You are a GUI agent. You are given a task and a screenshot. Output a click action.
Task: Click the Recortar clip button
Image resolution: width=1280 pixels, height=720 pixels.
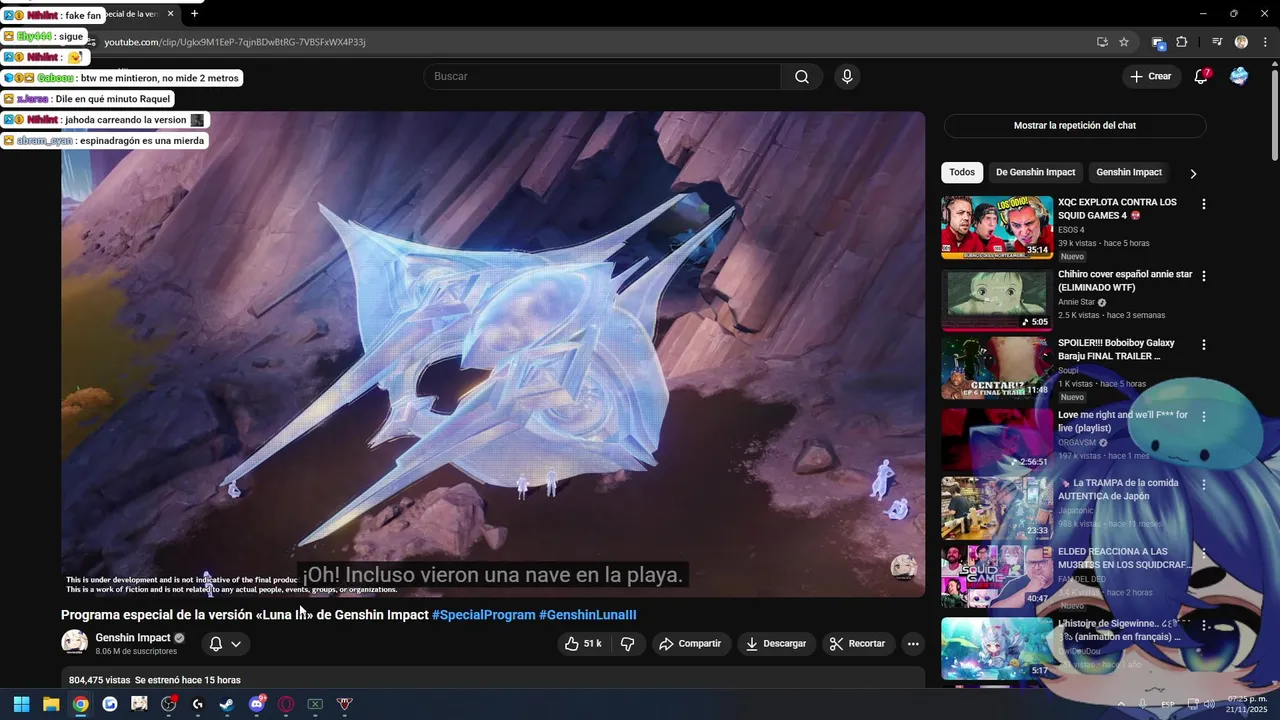(858, 644)
